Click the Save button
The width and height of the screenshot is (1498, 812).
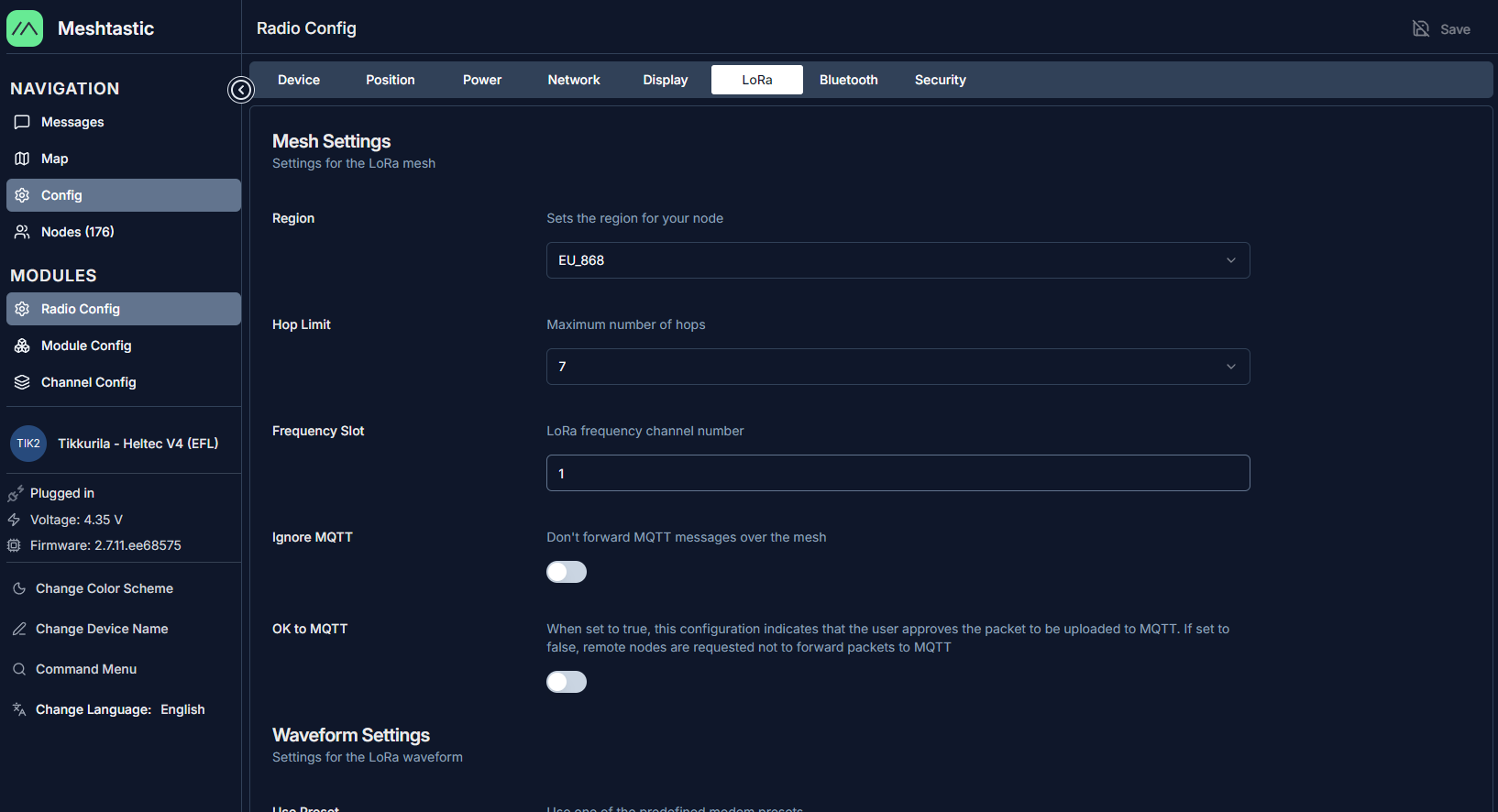tap(1441, 29)
